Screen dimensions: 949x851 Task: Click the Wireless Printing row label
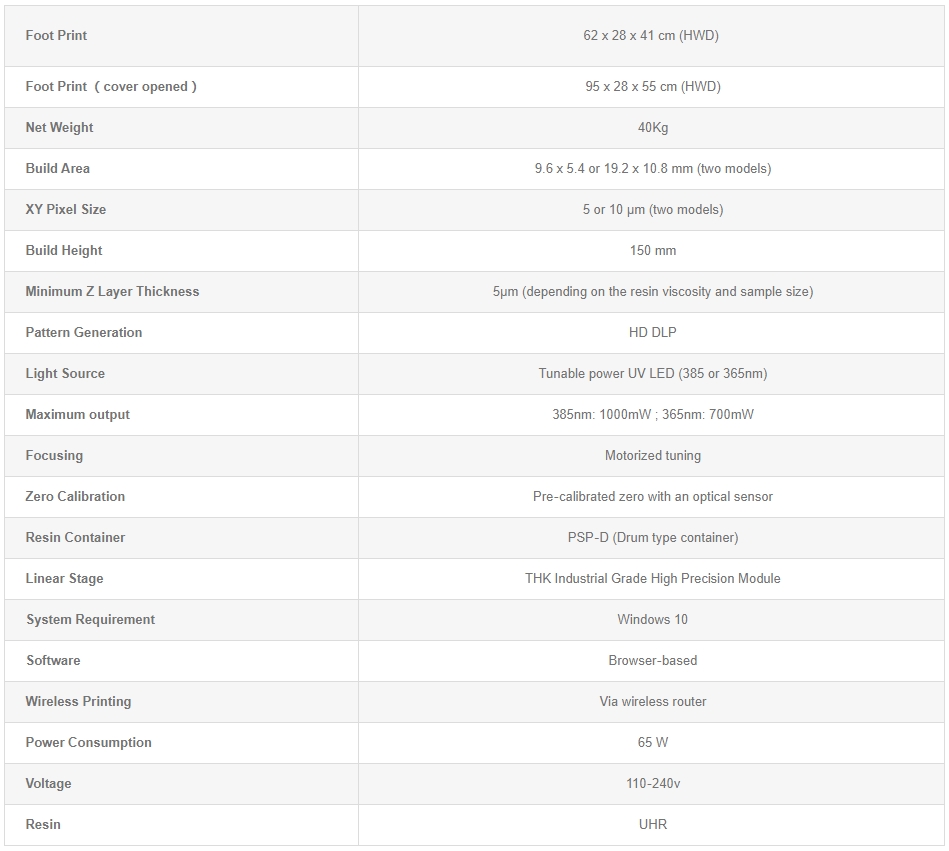pyautogui.click(x=78, y=701)
